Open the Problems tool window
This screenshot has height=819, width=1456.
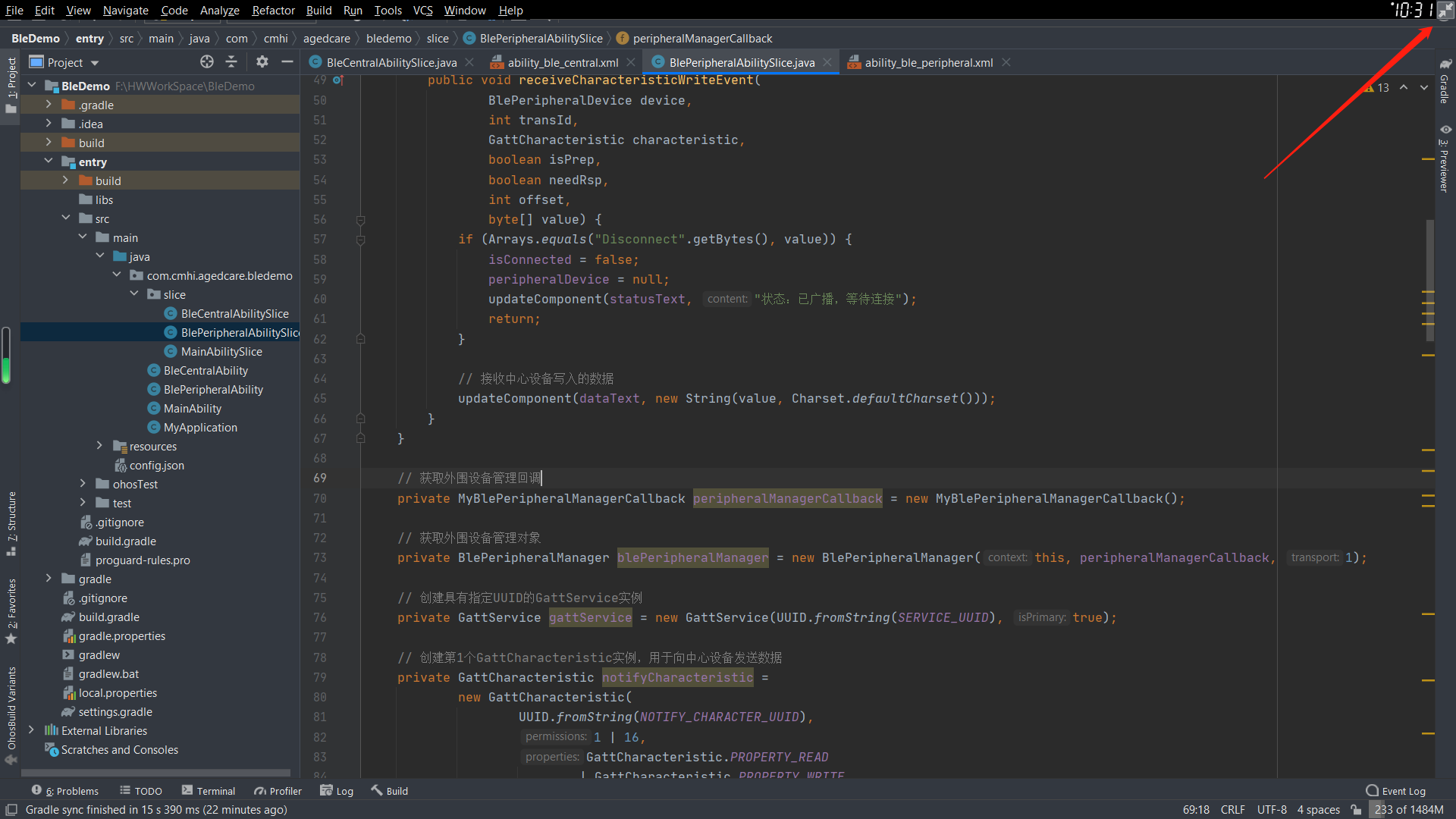pyautogui.click(x=65, y=791)
